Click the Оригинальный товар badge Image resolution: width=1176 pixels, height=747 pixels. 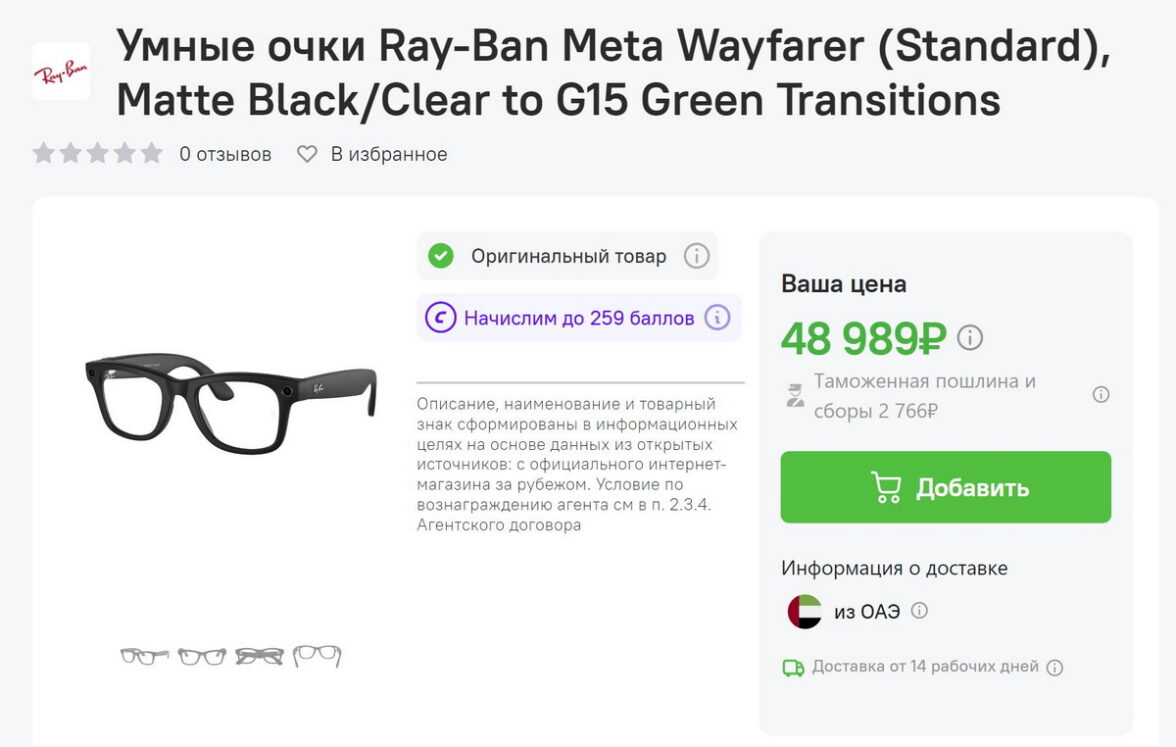point(568,256)
